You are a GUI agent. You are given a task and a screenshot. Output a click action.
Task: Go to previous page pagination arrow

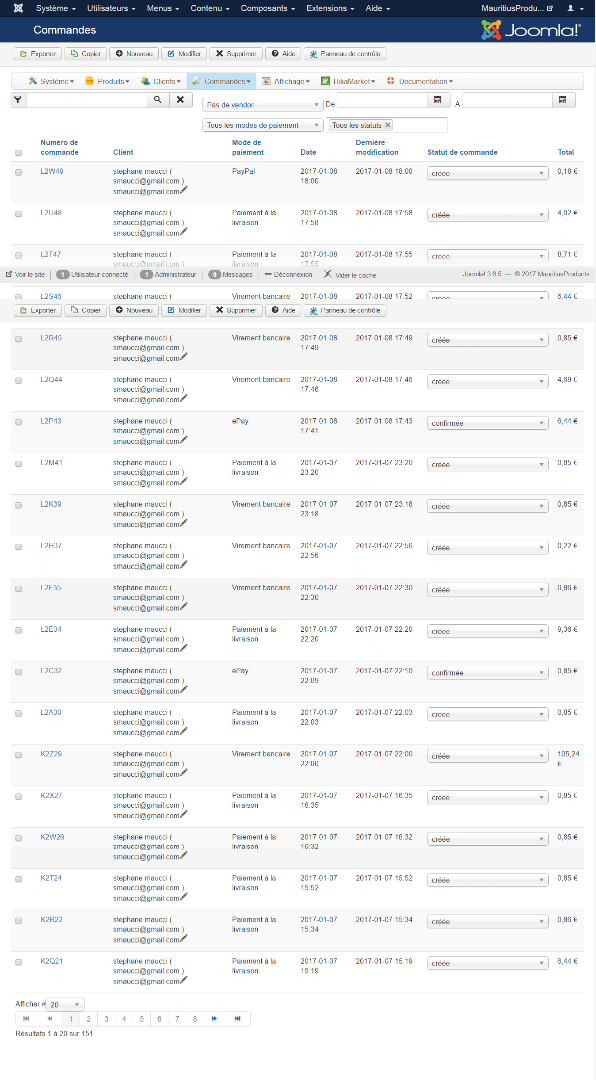coord(50,1019)
